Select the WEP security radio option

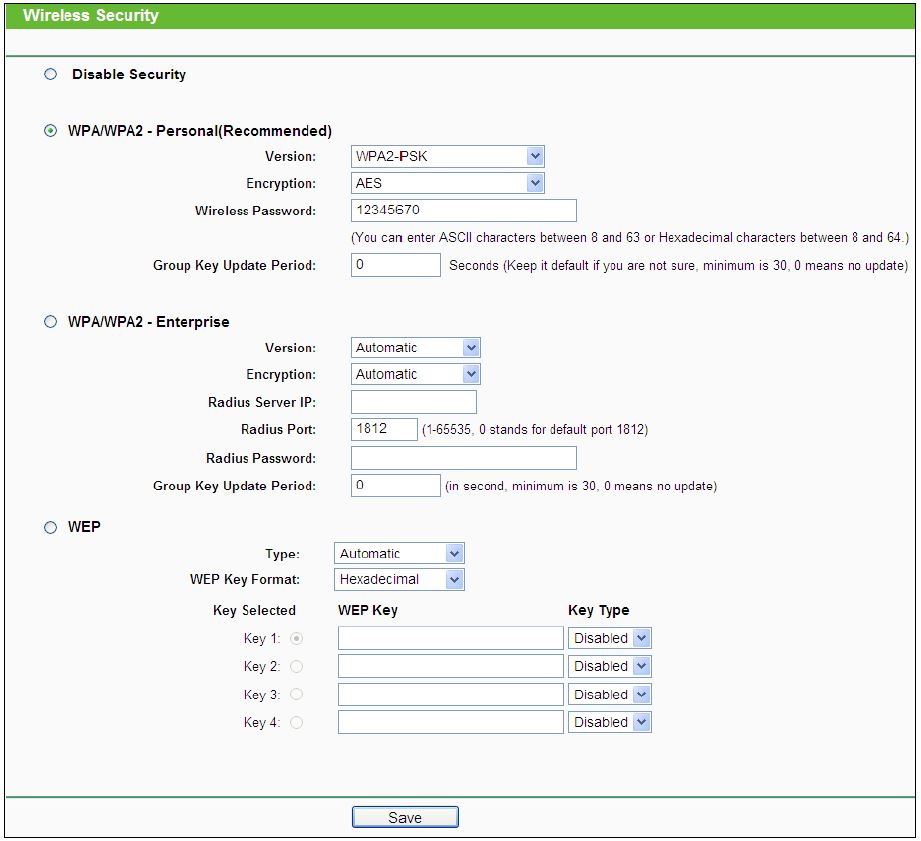51,527
